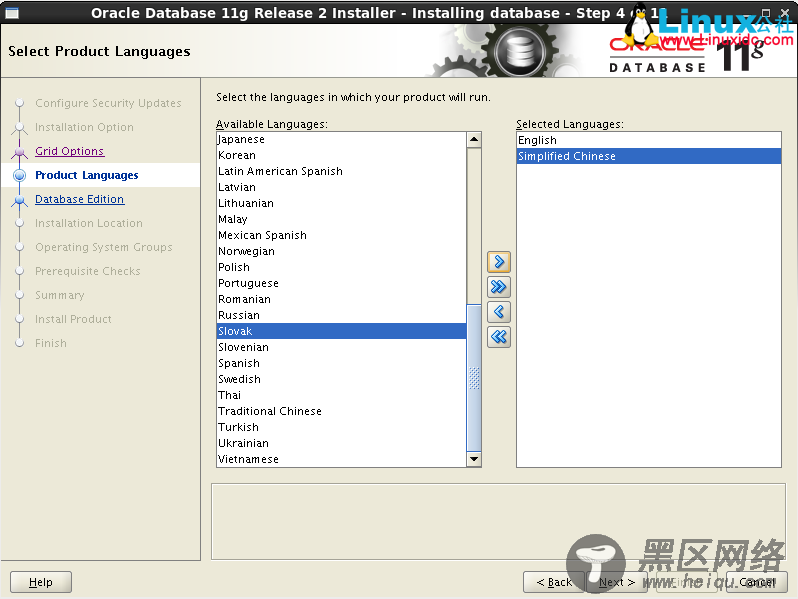Select Japanese in Available Languages
This screenshot has height=599, width=798.
click(x=341, y=139)
